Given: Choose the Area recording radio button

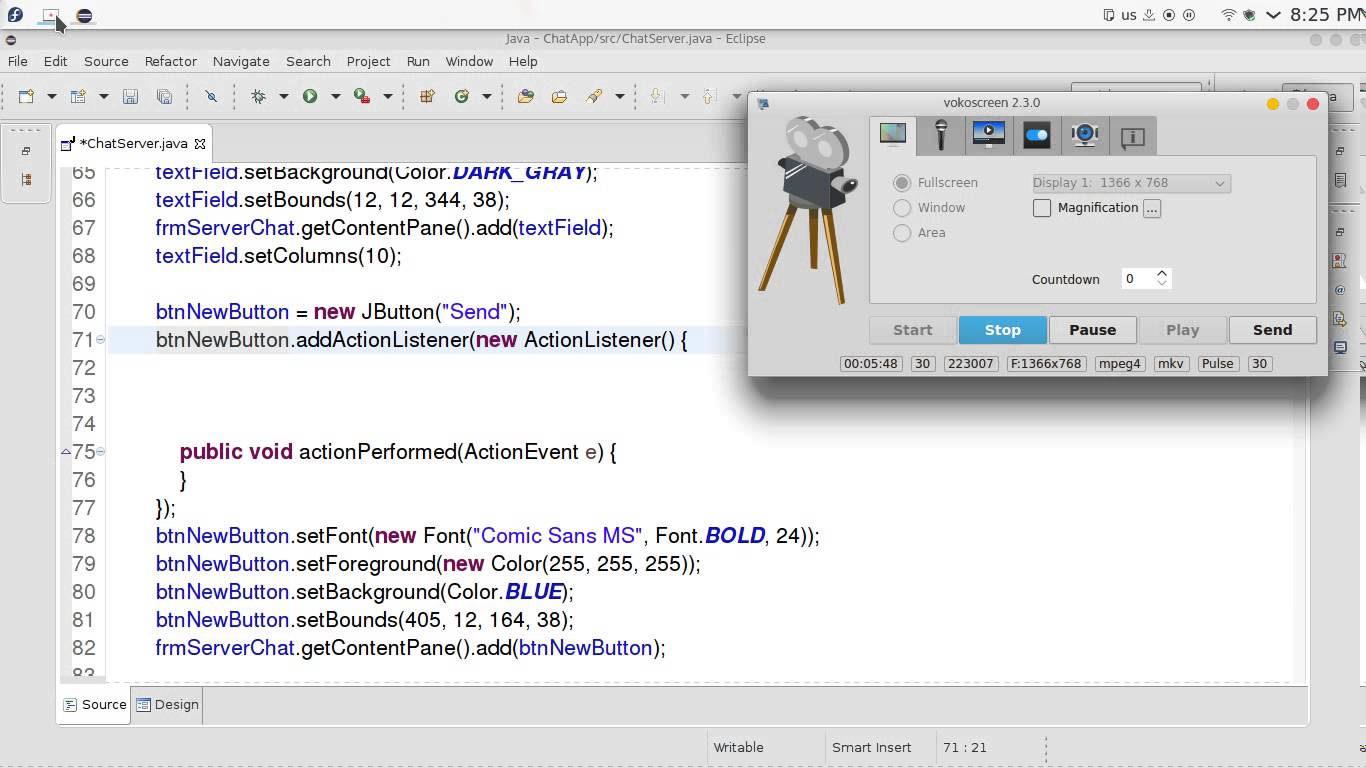Looking at the screenshot, I should [901, 232].
